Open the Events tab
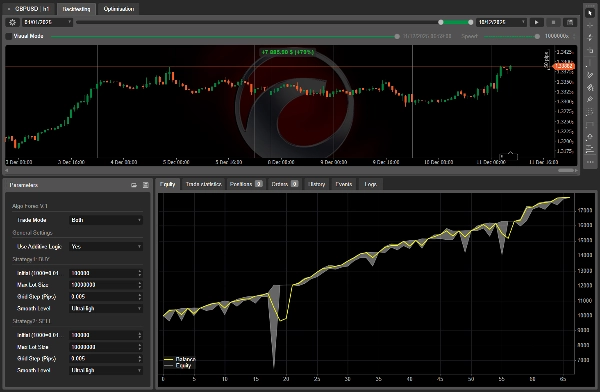This screenshot has height=392, width=600. click(344, 184)
